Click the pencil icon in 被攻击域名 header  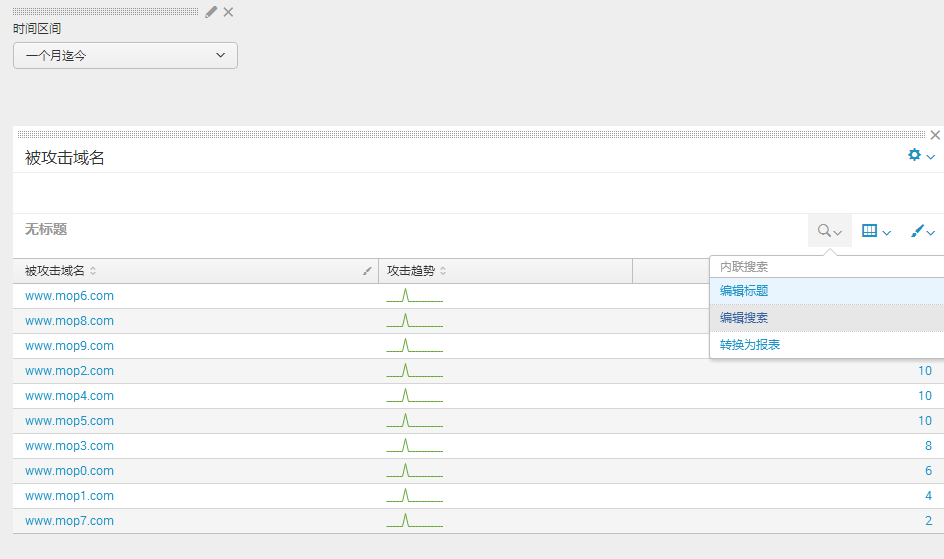pos(367,271)
